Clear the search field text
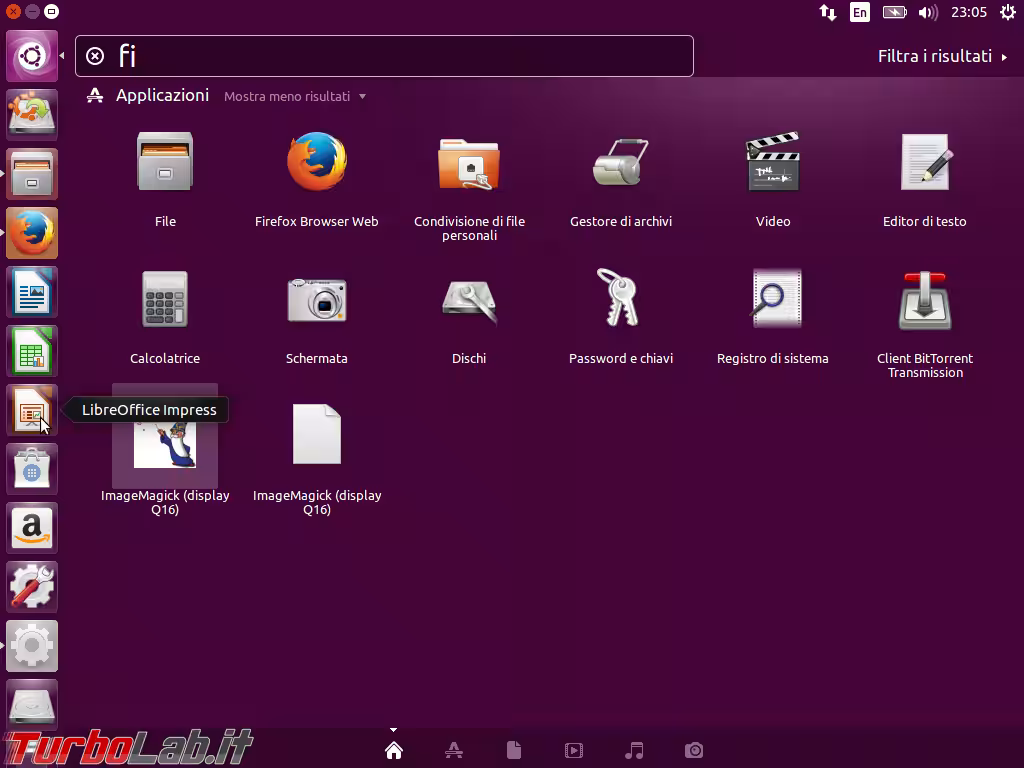The width and height of the screenshot is (1024, 768). point(96,56)
